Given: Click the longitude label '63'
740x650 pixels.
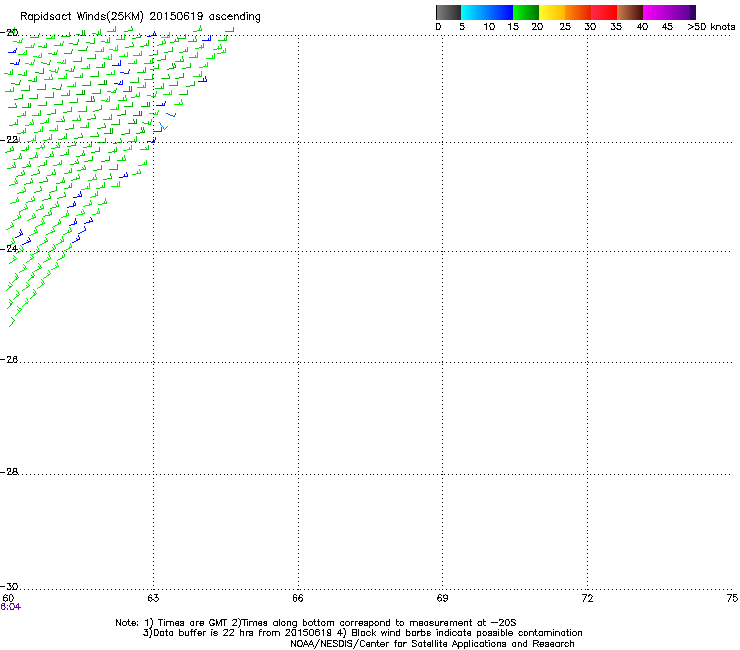Looking at the screenshot, I should click(x=153, y=598).
